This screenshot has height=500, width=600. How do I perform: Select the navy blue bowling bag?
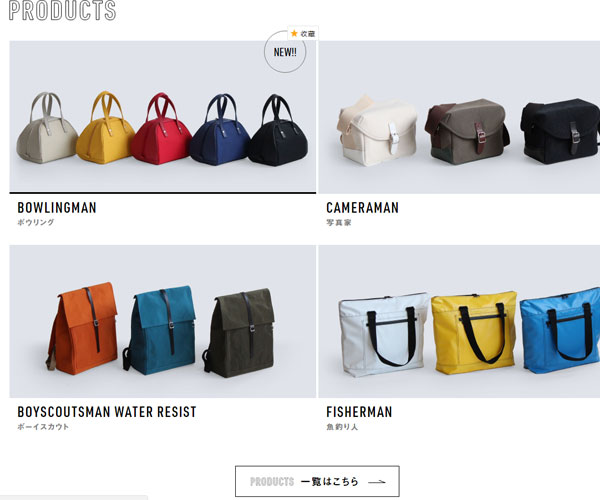(x=220, y=130)
